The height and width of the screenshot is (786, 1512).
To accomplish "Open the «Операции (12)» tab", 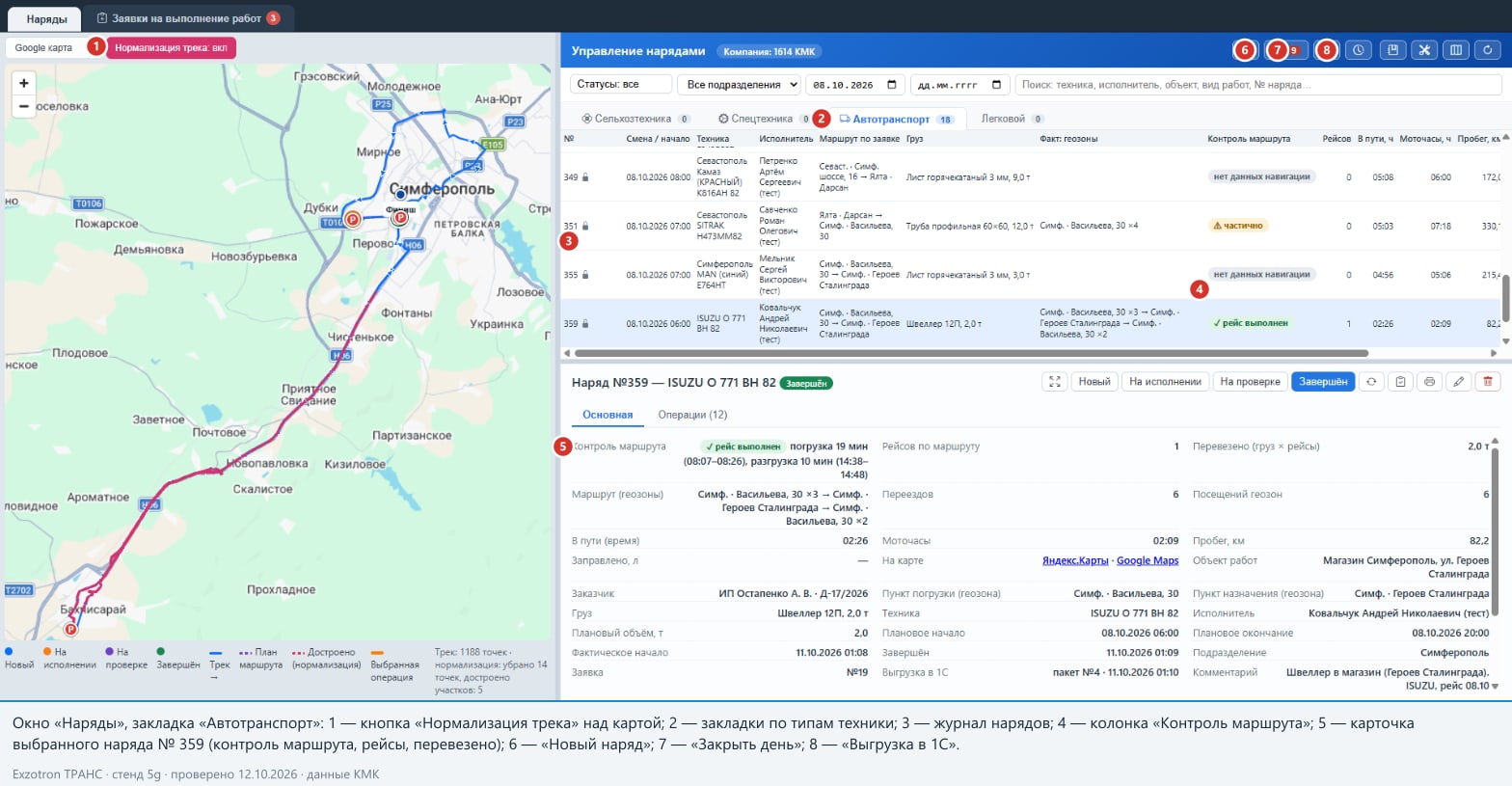I will (x=692, y=415).
